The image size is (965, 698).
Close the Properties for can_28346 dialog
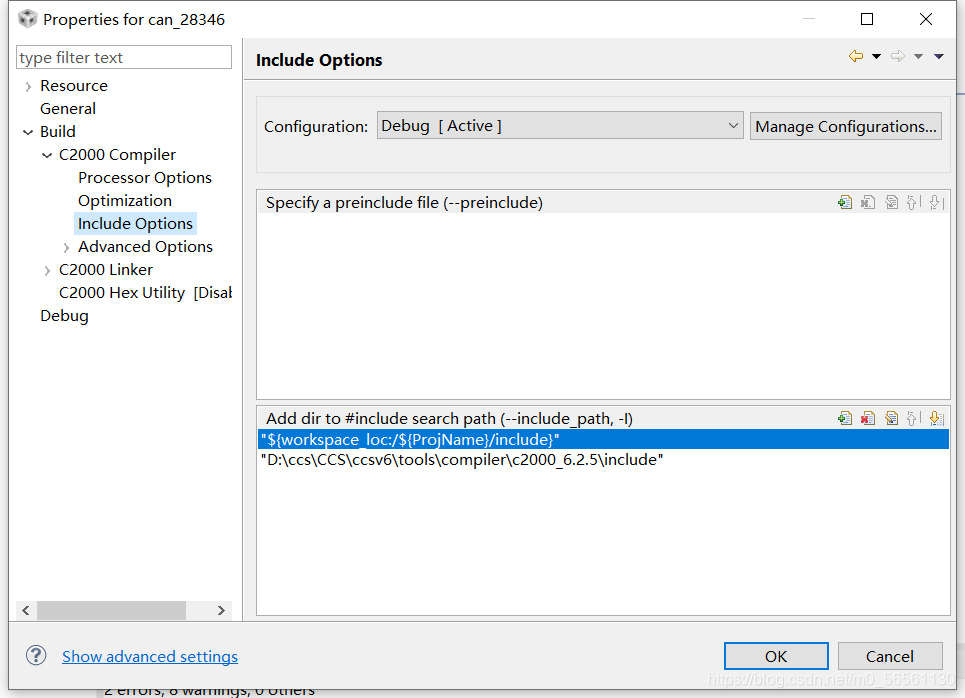click(x=926, y=19)
